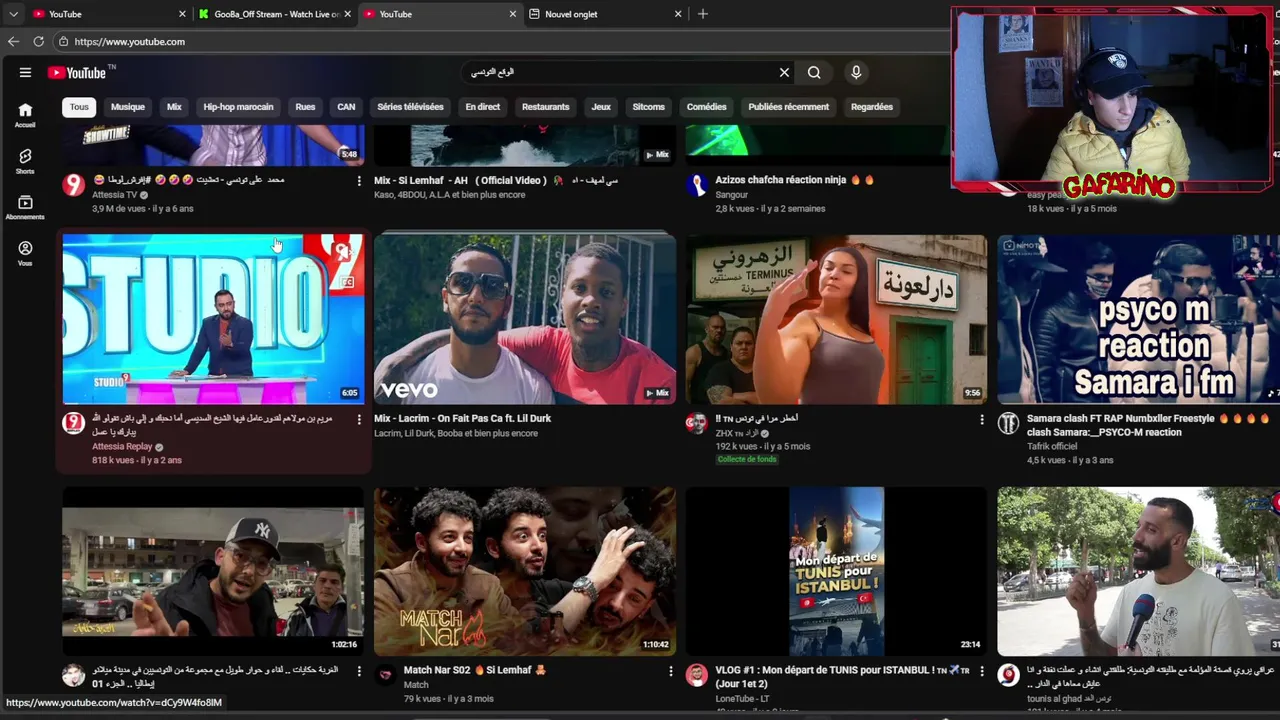Select the Séries télévisées chip
Viewport: 1280px width, 720px height.
(410, 107)
